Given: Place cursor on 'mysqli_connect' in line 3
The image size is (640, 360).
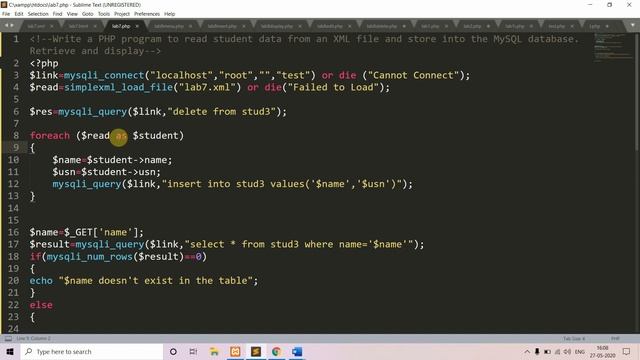Looking at the screenshot, I should tap(104, 76).
